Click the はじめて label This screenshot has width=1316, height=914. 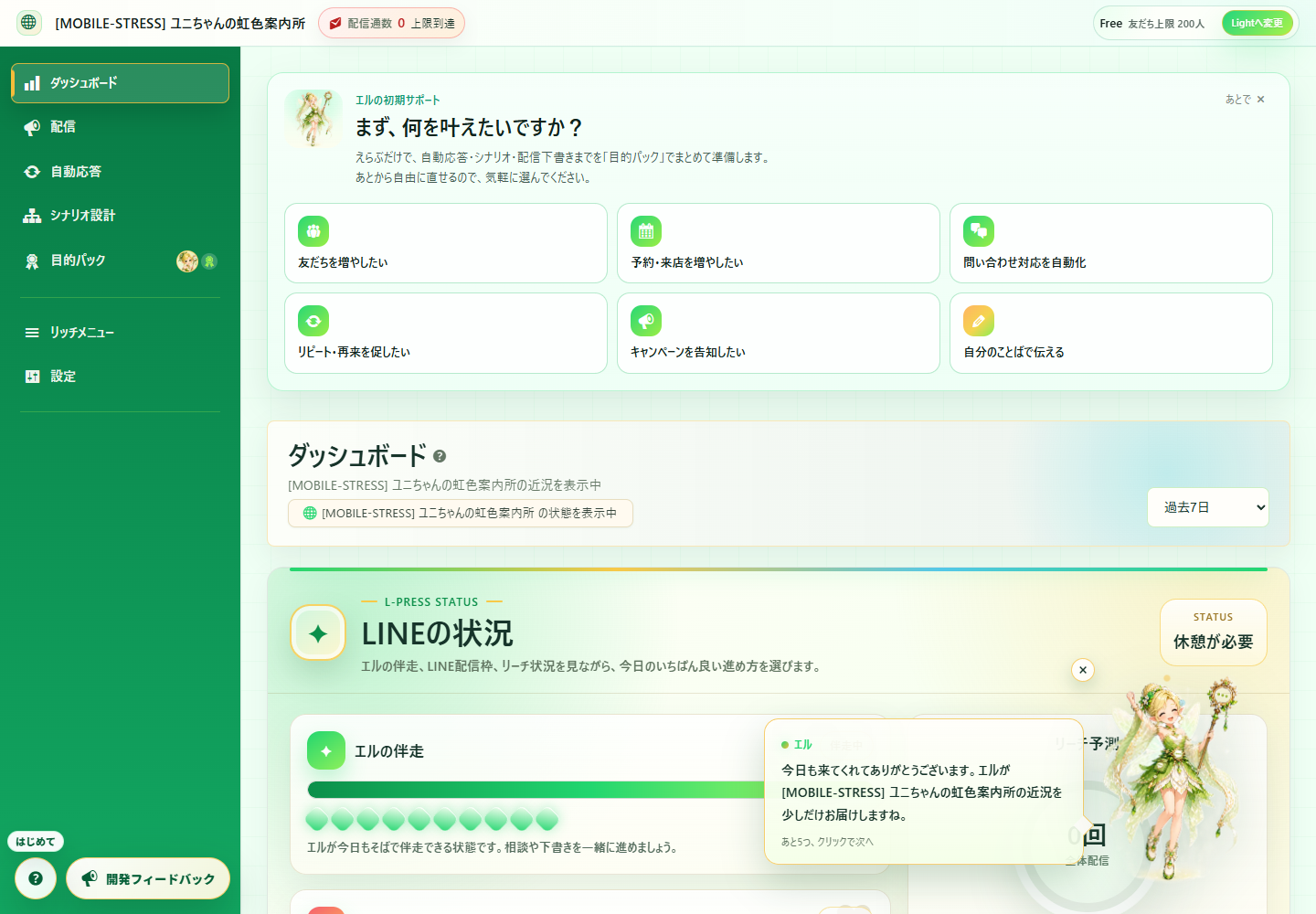tap(36, 842)
